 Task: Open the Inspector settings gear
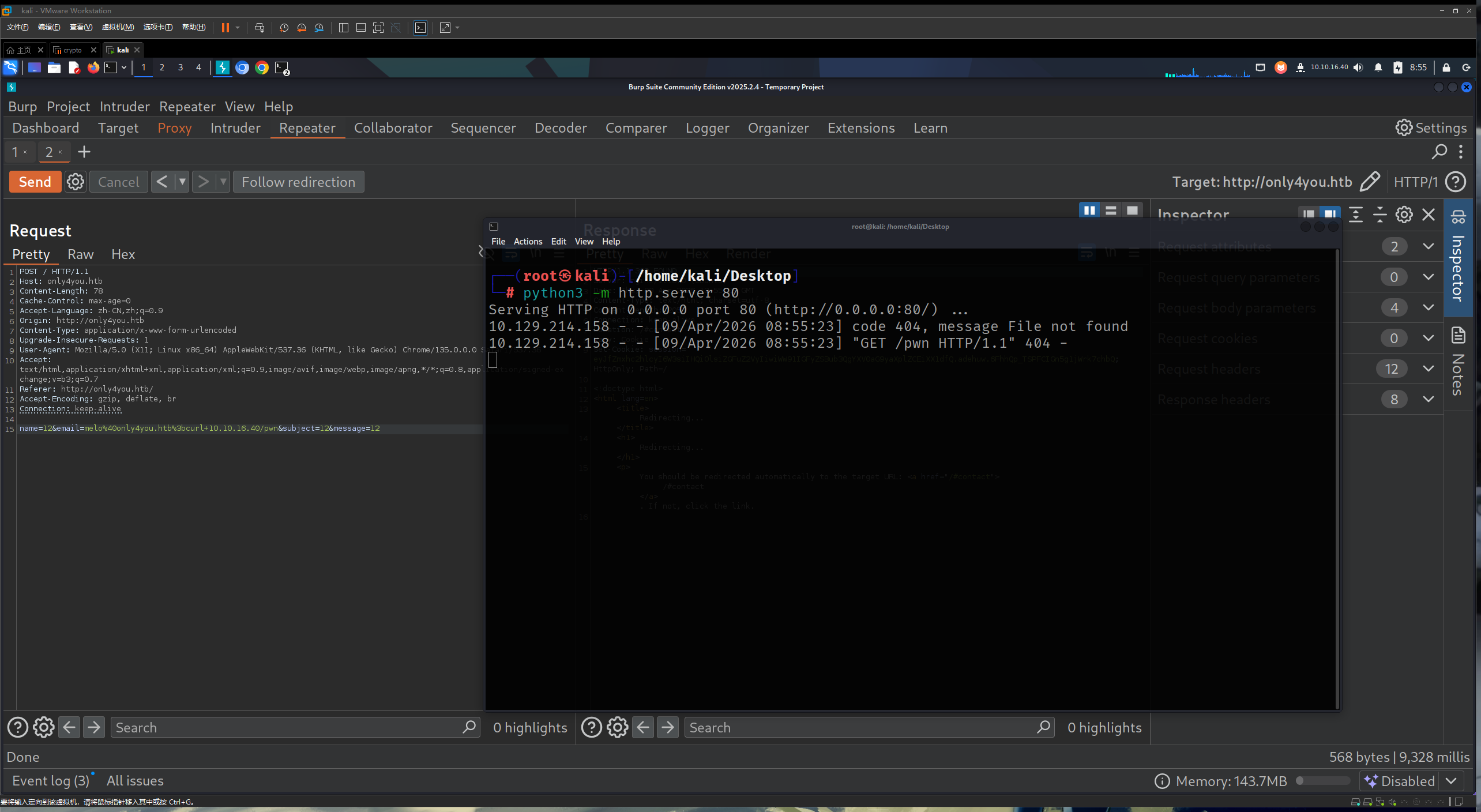(x=1404, y=215)
